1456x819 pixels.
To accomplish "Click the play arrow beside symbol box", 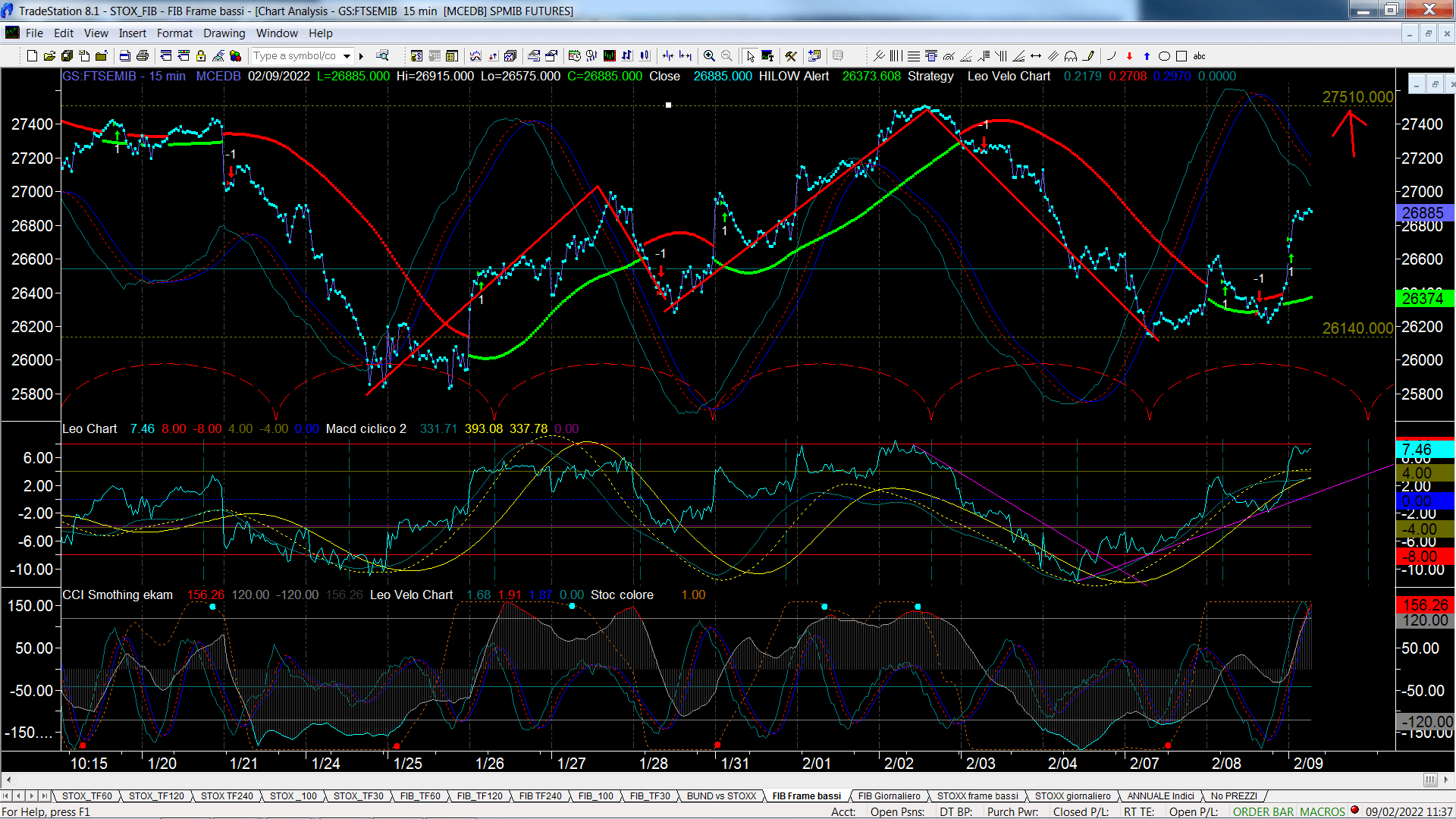I will (362, 56).
